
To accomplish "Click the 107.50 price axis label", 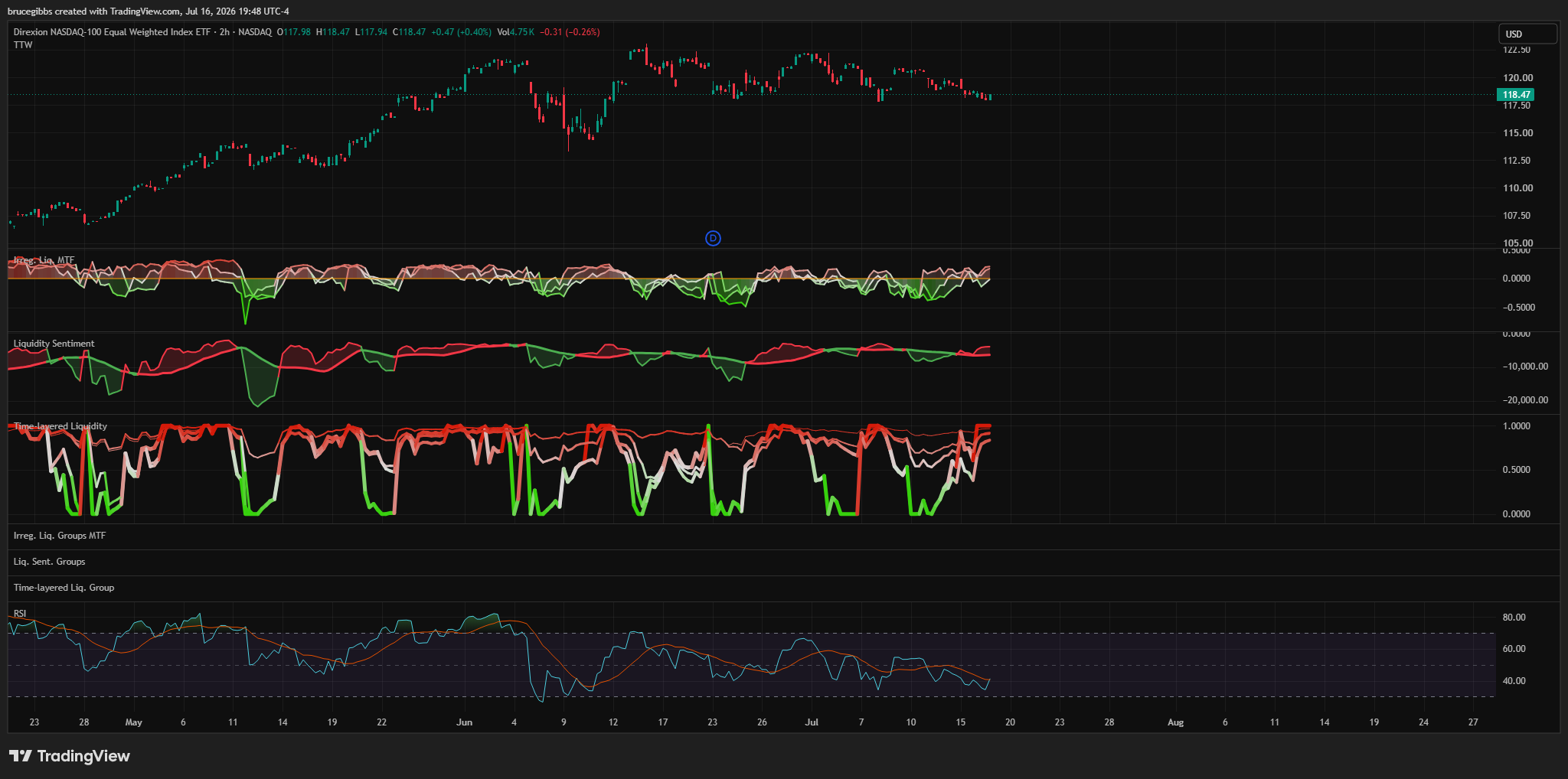I will click(1517, 216).
